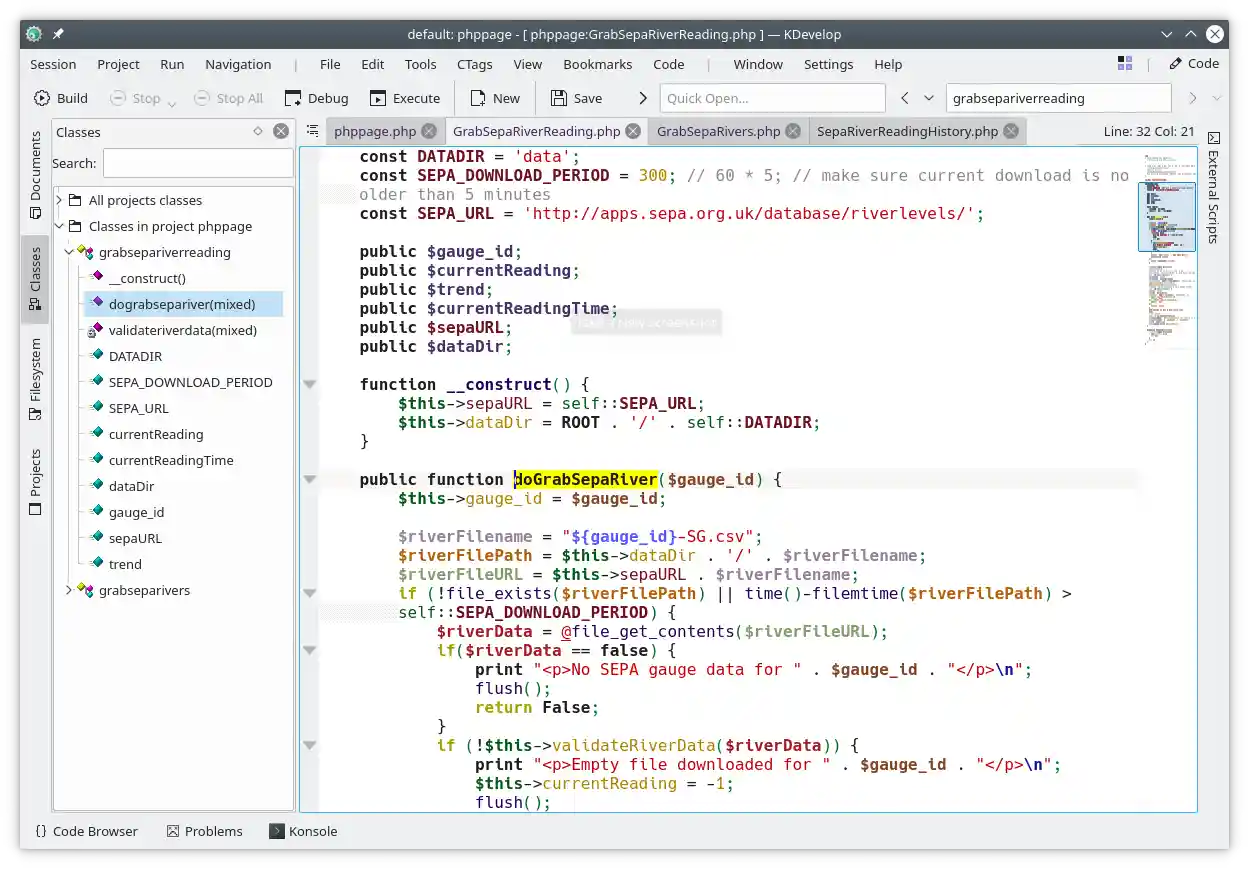Open the Konsole tool view
This screenshot has width=1249, height=869.
click(x=302, y=831)
